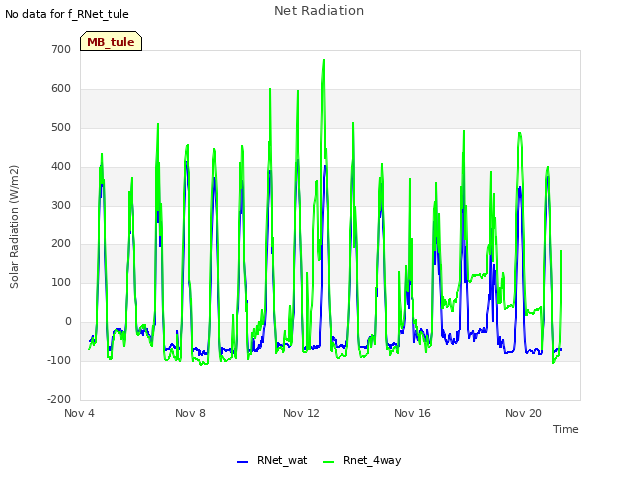Click the 500 y-axis tick label
Image resolution: width=640 pixels, height=480 pixels.
pyautogui.click(x=61, y=127)
